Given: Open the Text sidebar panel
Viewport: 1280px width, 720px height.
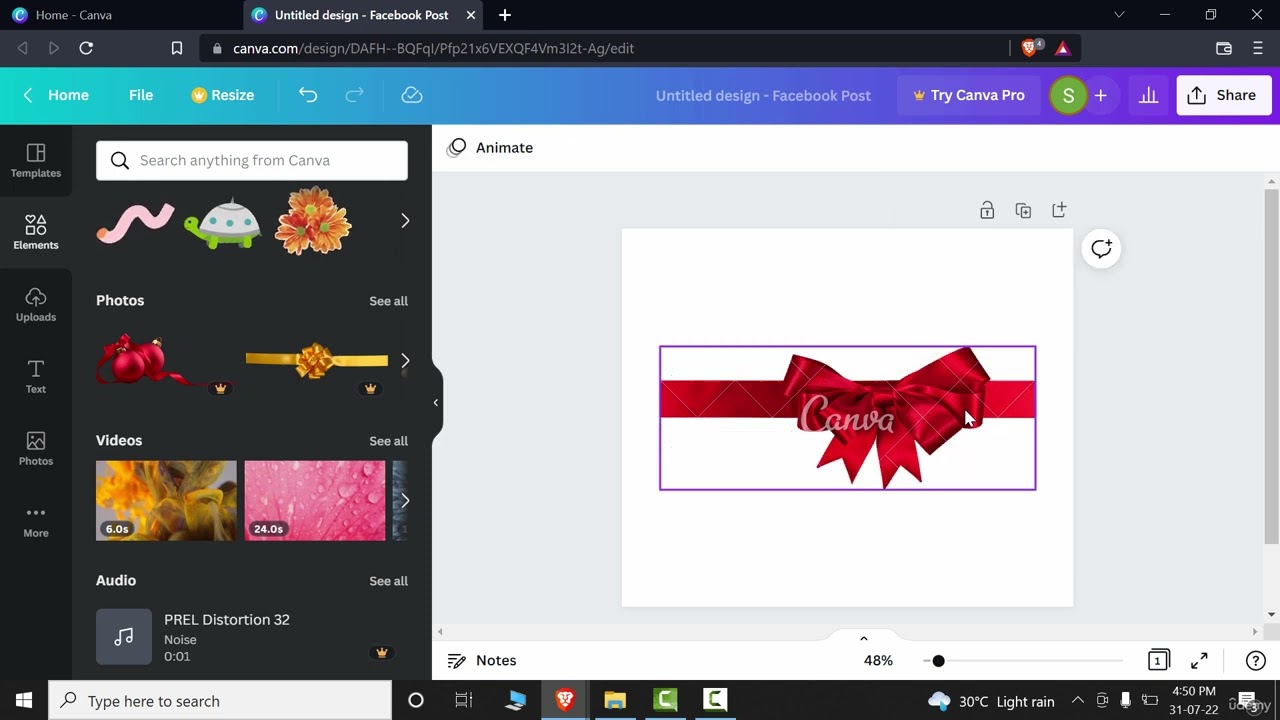Looking at the screenshot, I should coord(36,377).
